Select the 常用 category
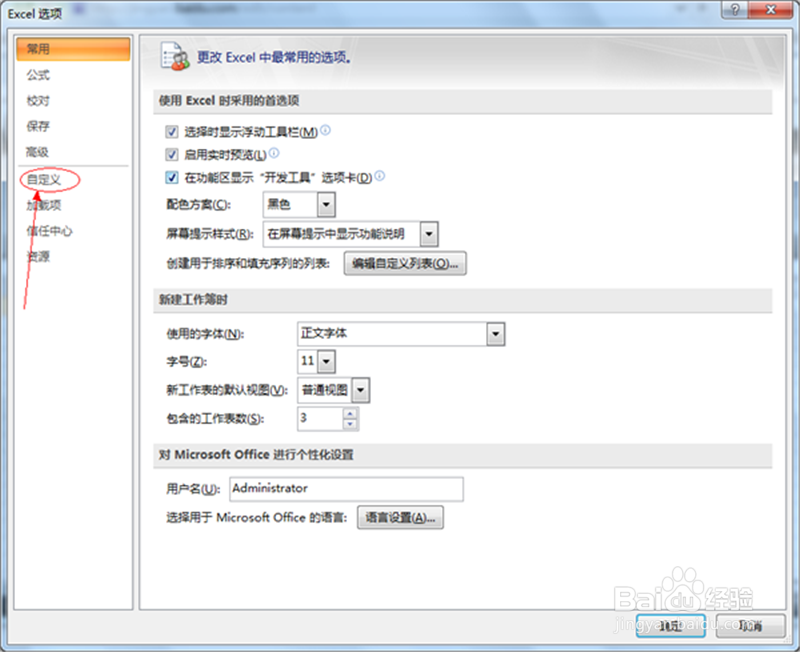Image resolution: width=800 pixels, height=652 pixels. point(73,49)
